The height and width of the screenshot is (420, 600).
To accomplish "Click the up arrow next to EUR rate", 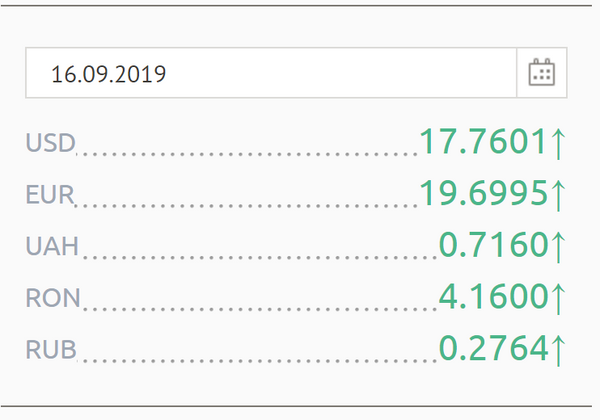I will [558, 195].
